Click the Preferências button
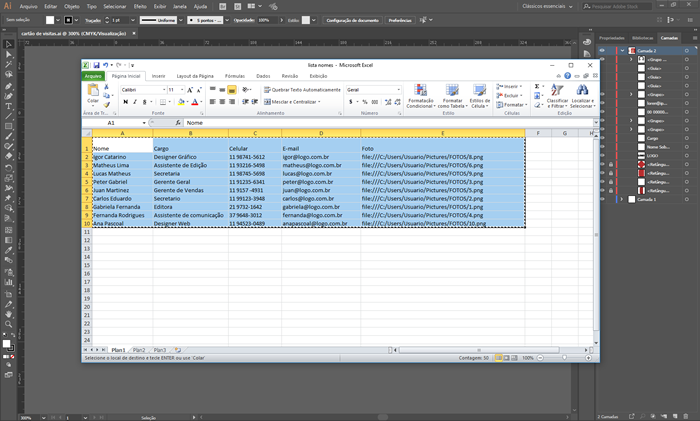Screen dimensions: 700x421 400,20
